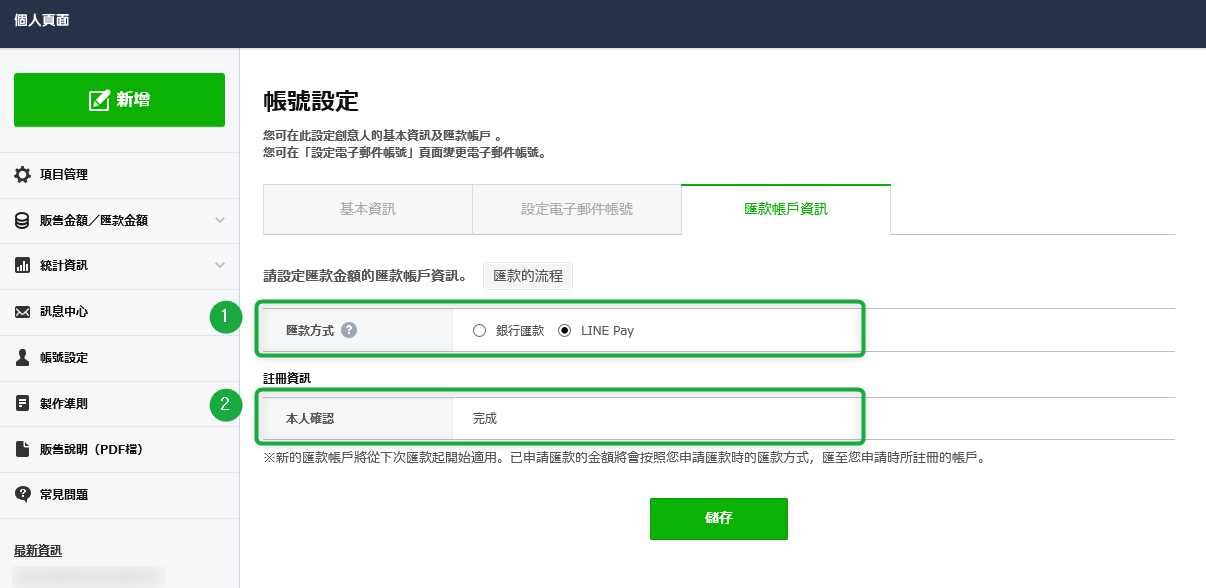Choose LINE Pay as transfer method
This screenshot has width=1206, height=588.
pos(566,330)
